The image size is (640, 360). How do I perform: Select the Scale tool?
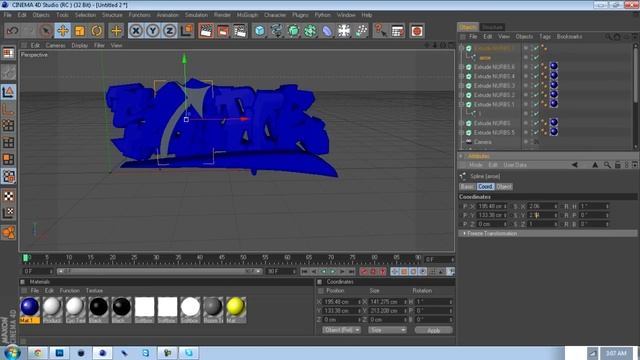pos(80,31)
